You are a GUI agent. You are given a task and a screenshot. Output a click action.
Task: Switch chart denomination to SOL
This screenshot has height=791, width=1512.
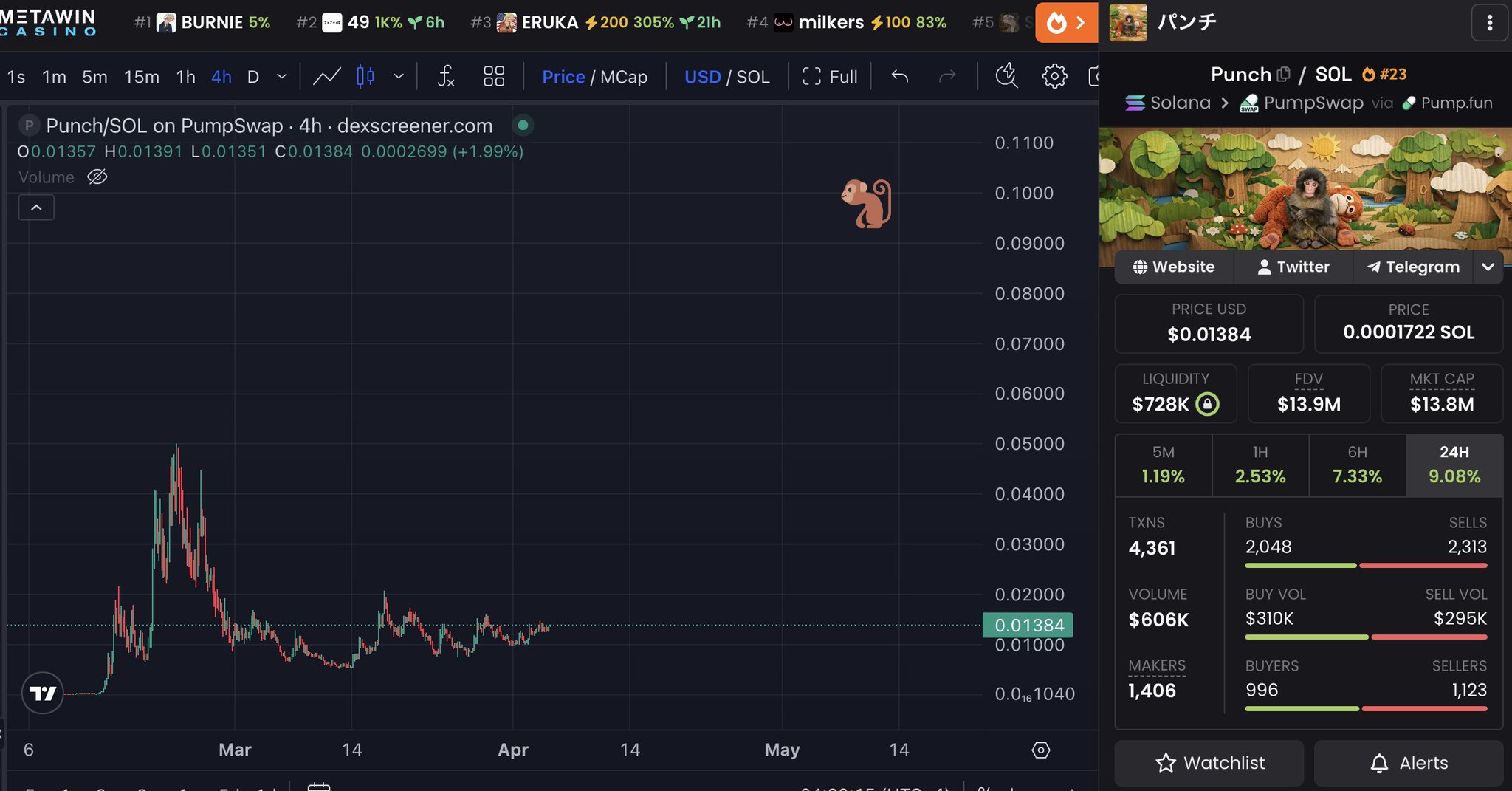753,77
